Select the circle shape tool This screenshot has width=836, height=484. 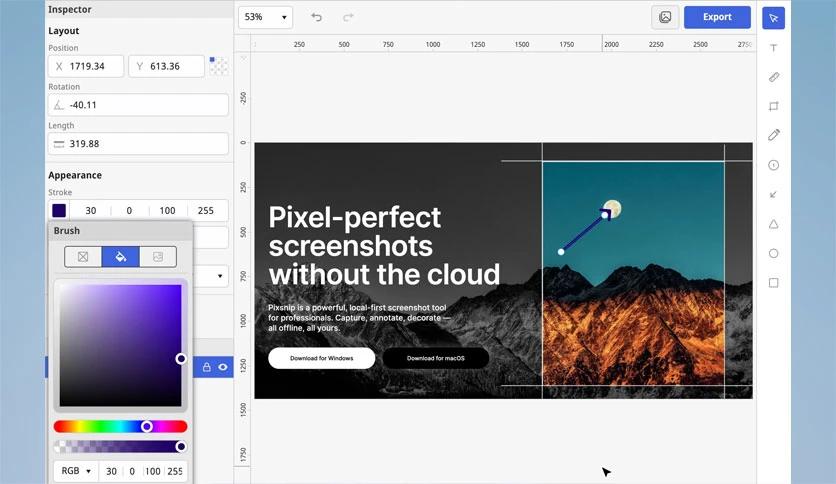point(774,254)
